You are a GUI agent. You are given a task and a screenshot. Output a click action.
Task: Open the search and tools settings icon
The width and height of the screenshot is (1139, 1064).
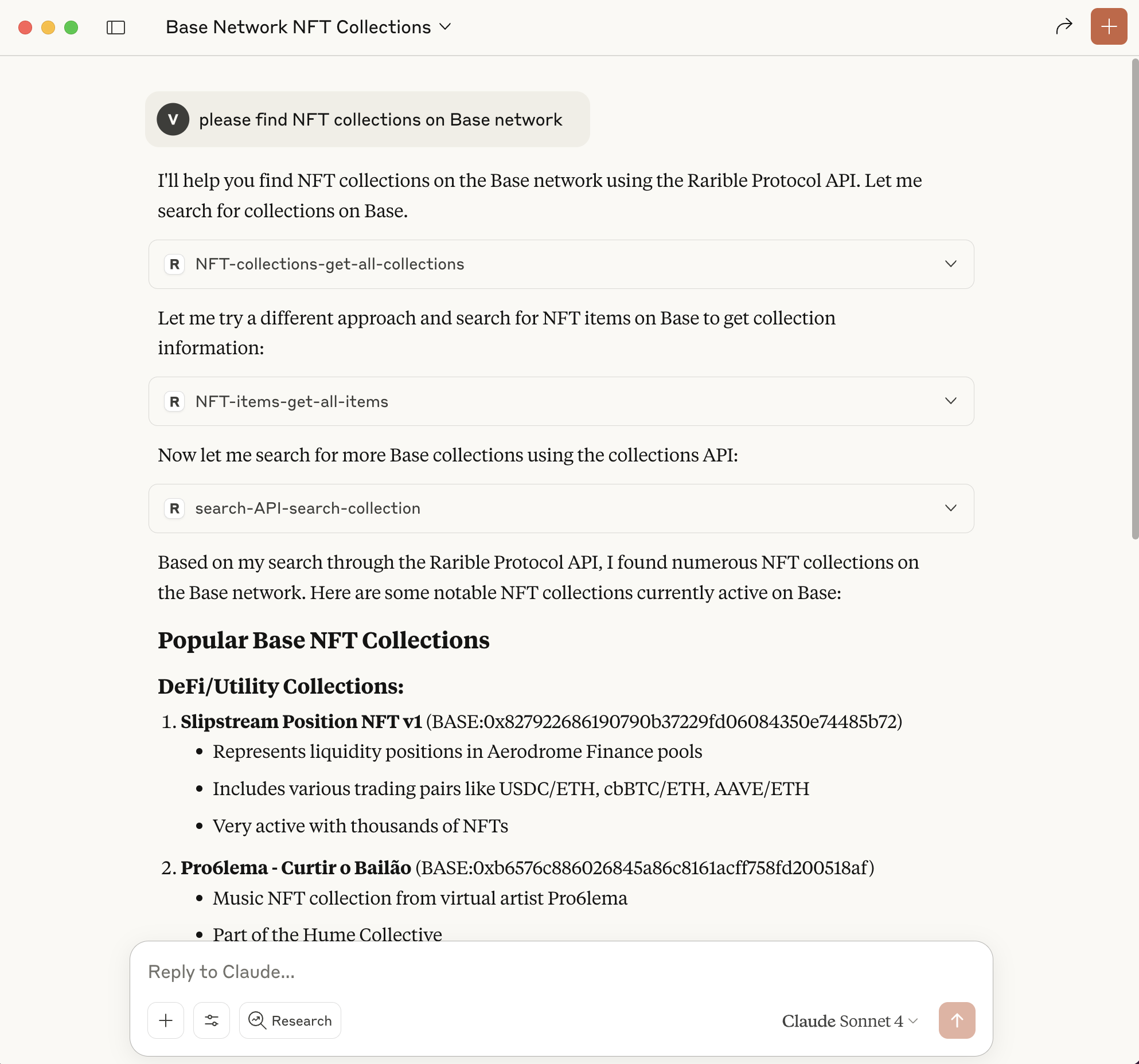tap(212, 1020)
